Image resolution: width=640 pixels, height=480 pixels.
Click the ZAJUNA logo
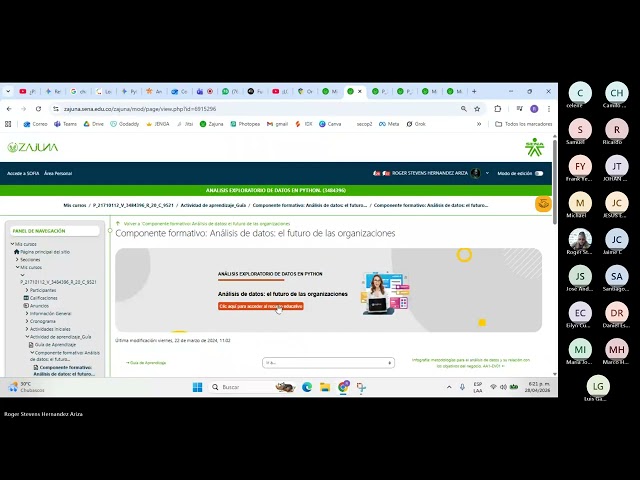click(x=33, y=147)
